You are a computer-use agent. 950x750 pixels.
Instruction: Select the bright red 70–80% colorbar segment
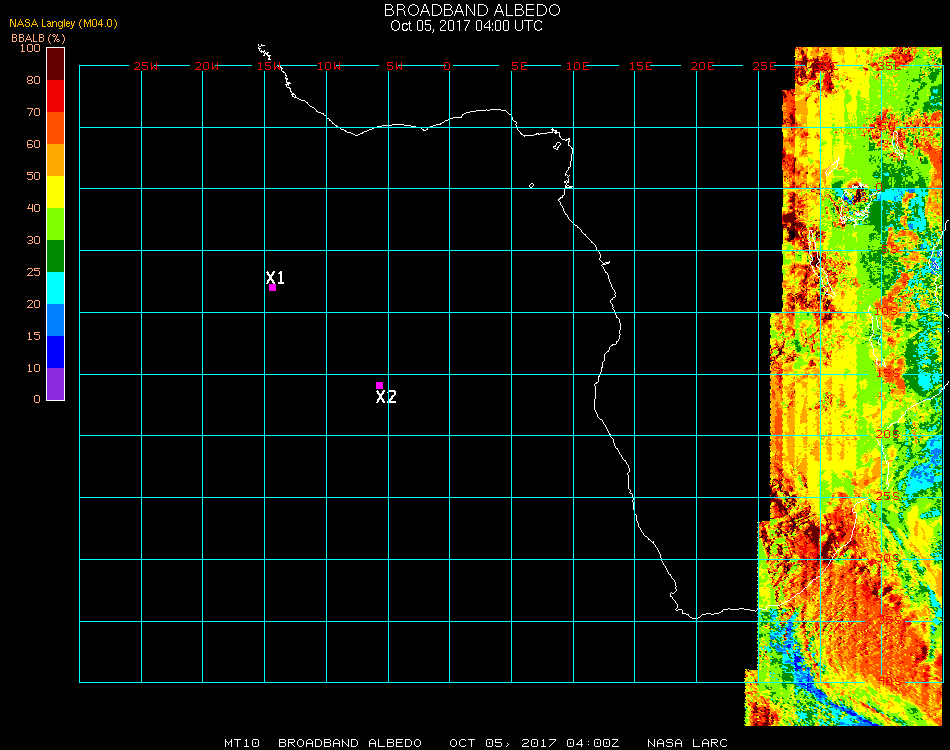tap(55, 96)
